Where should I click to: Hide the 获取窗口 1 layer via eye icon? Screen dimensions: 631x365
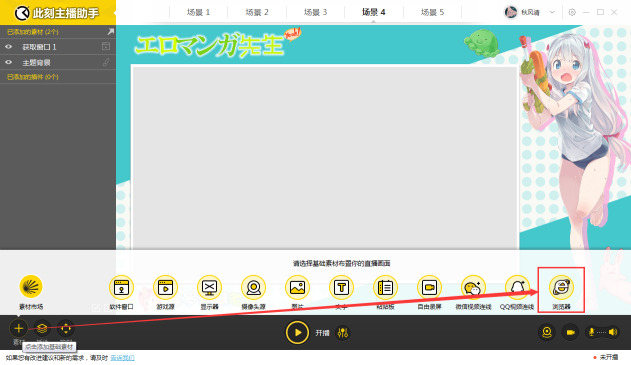[8, 47]
